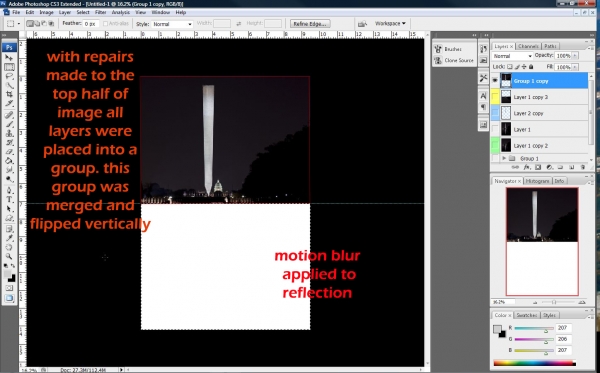Viewport: 600px width, 373px height.
Task: Toggle Quick Mask mode
Action: coord(9,288)
